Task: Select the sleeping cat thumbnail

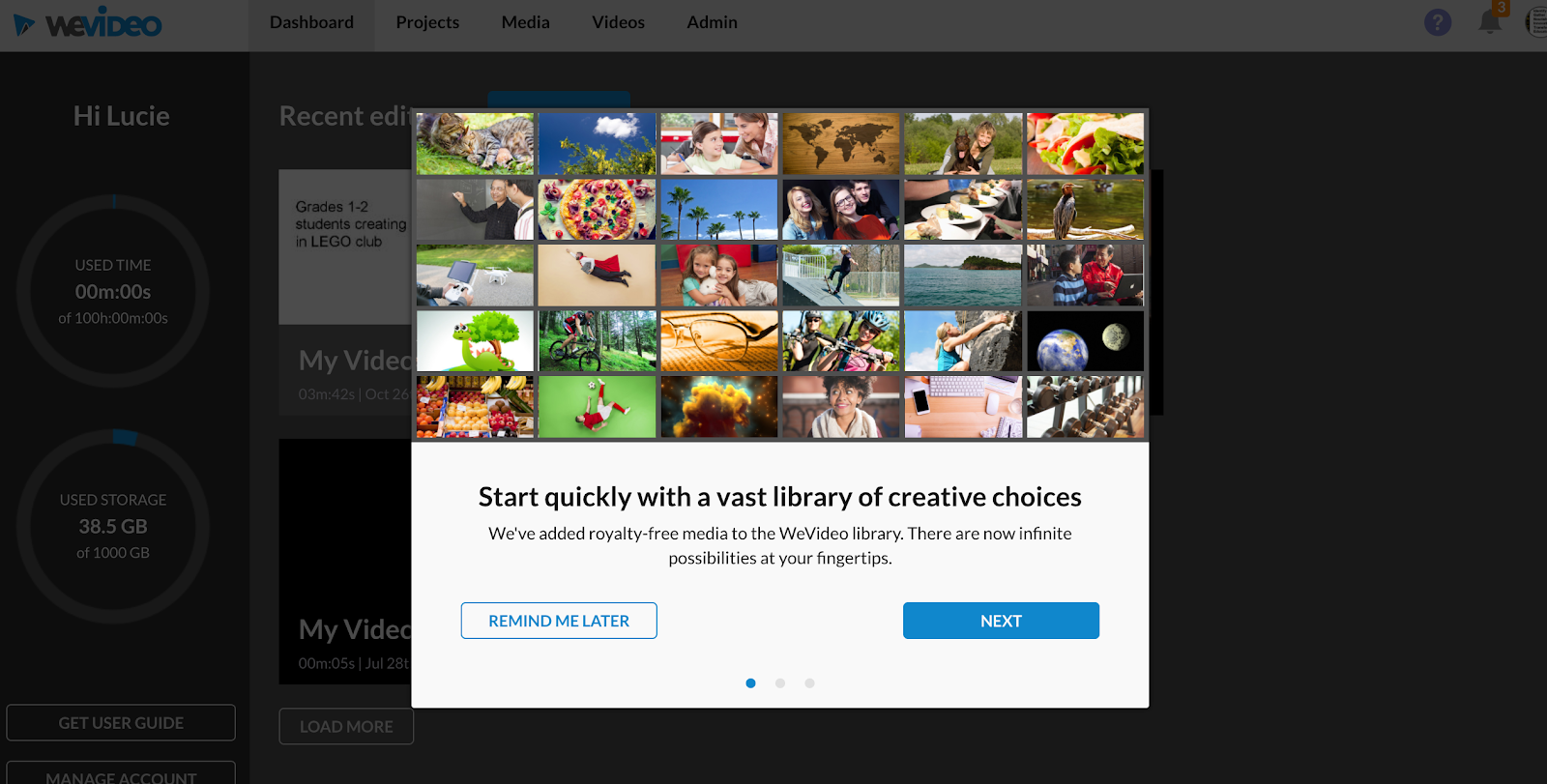Action: (x=475, y=144)
